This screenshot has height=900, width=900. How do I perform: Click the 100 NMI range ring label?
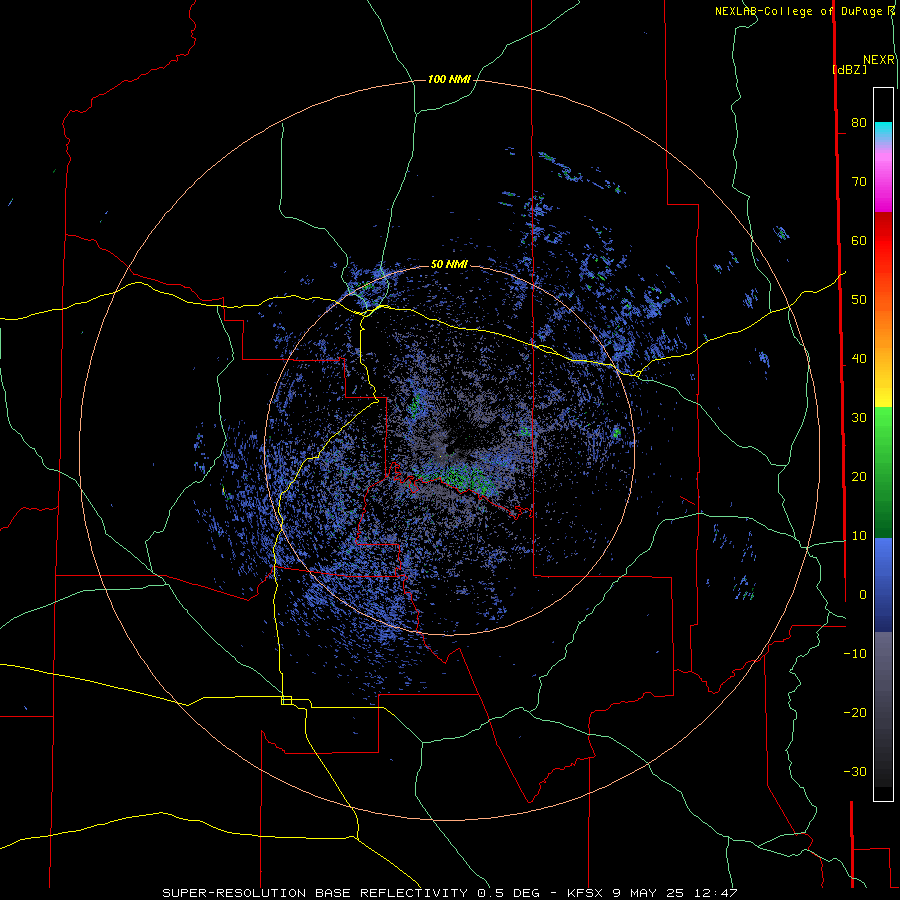[x=449, y=79]
